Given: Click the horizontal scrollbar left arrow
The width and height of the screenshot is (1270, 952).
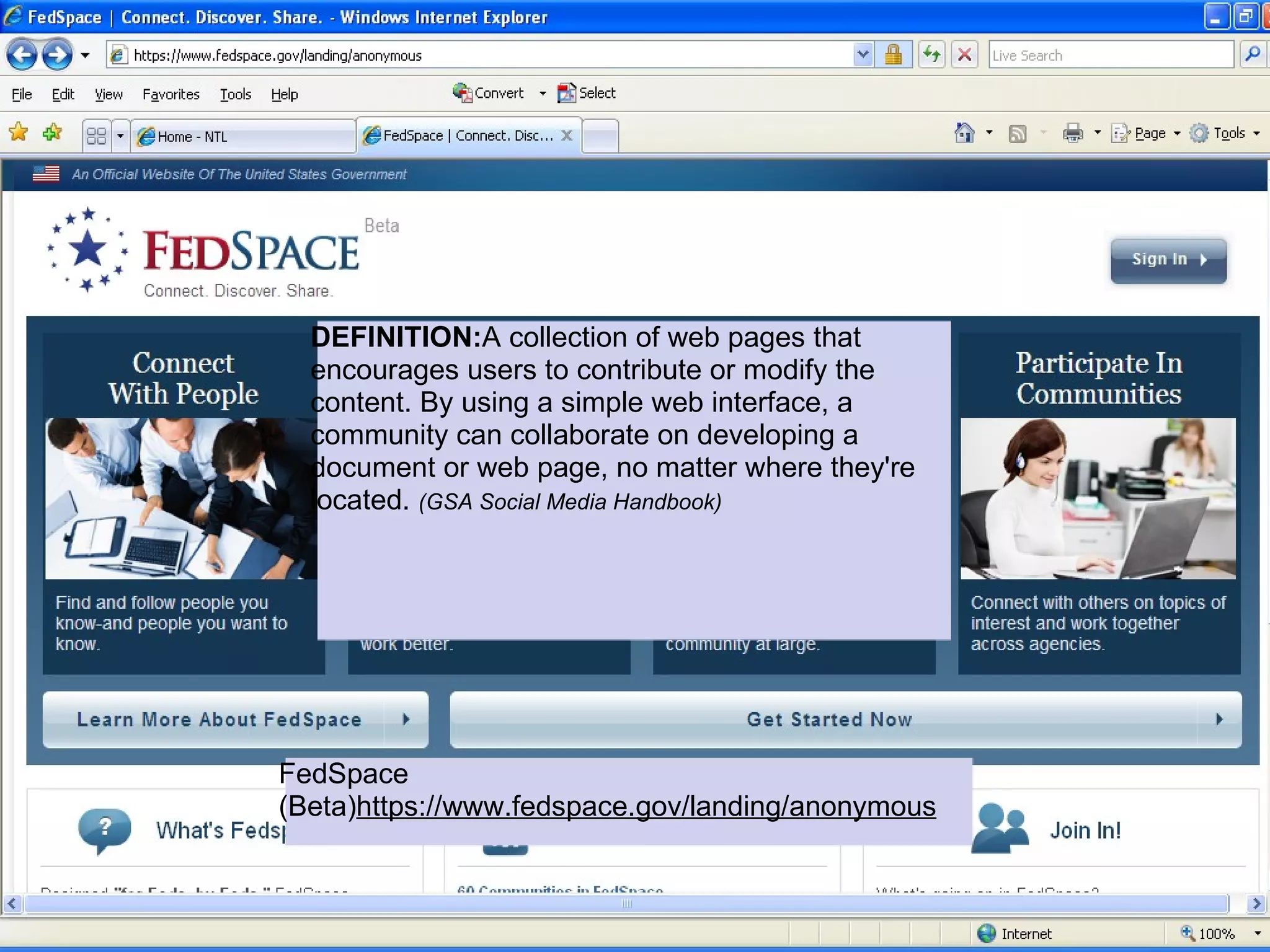Looking at the screenshot, I should 12,904.
